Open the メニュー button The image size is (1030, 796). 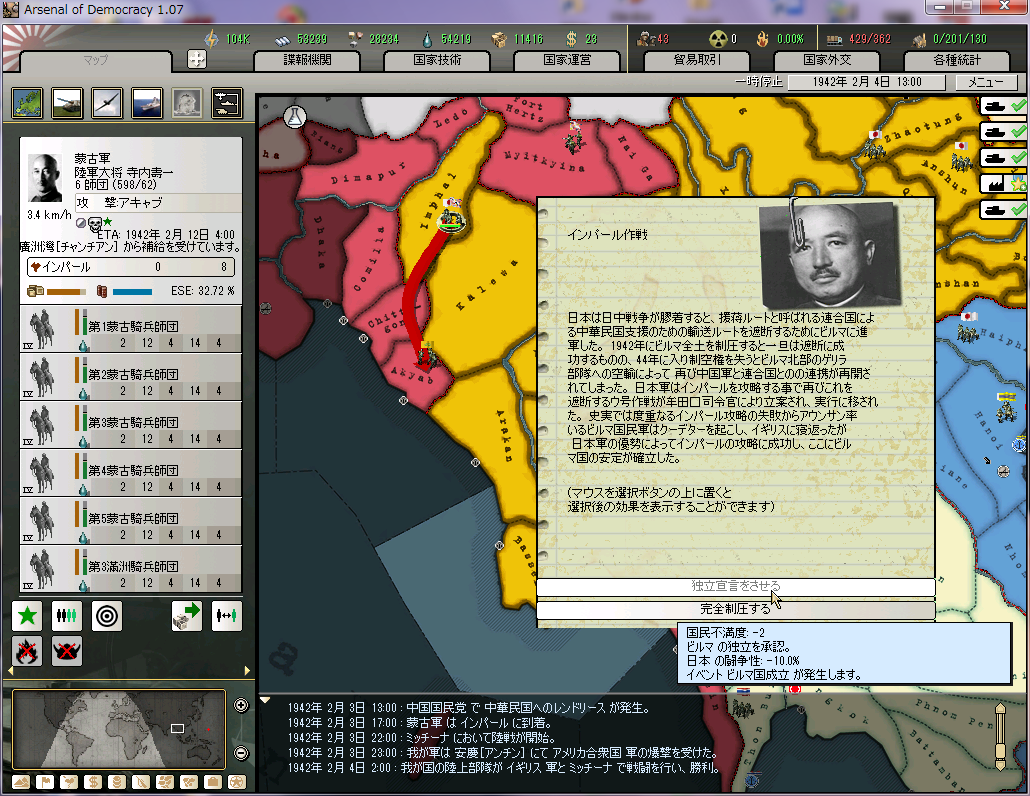tap(985, 82)
